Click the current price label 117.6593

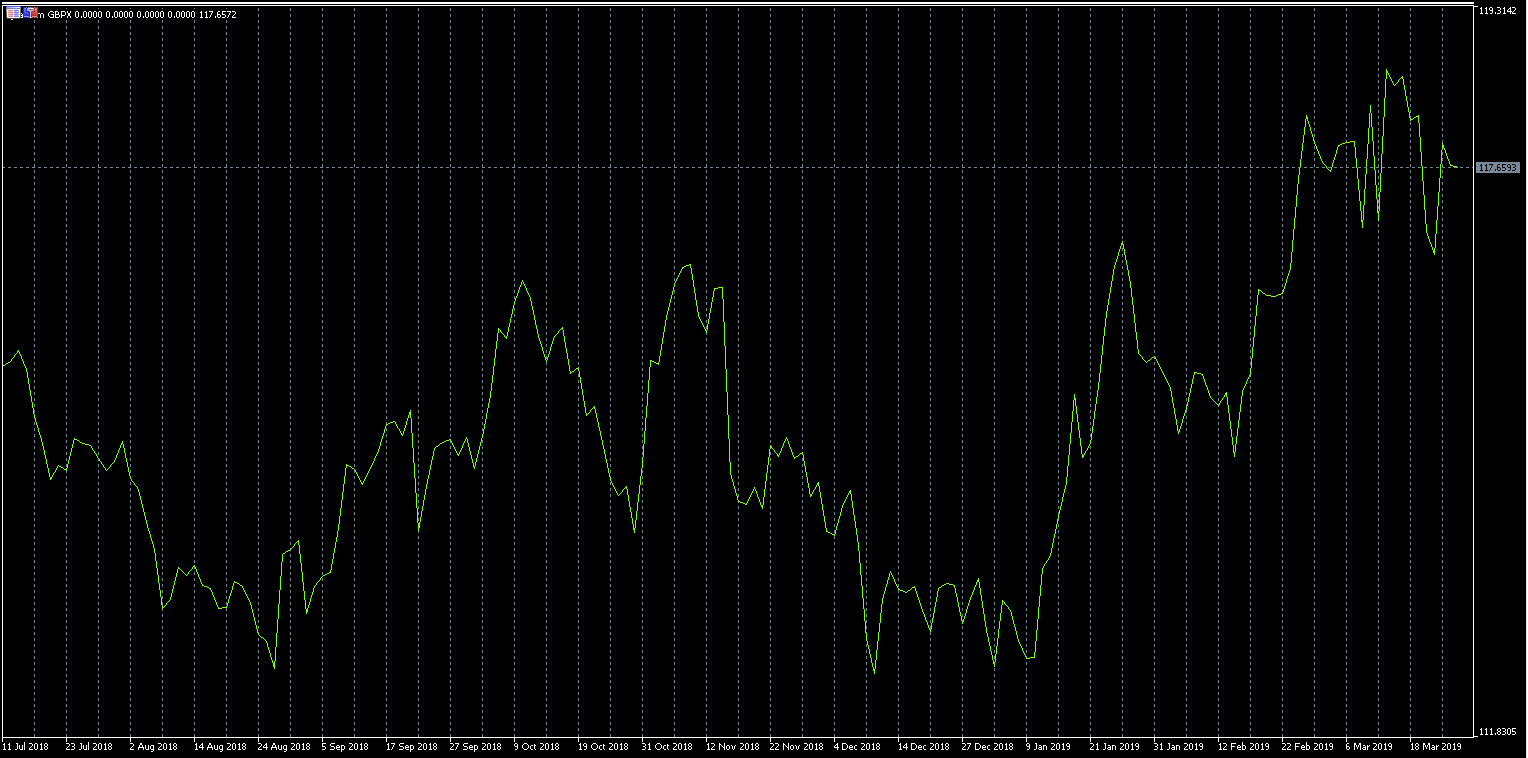(x=1497, y=168)
